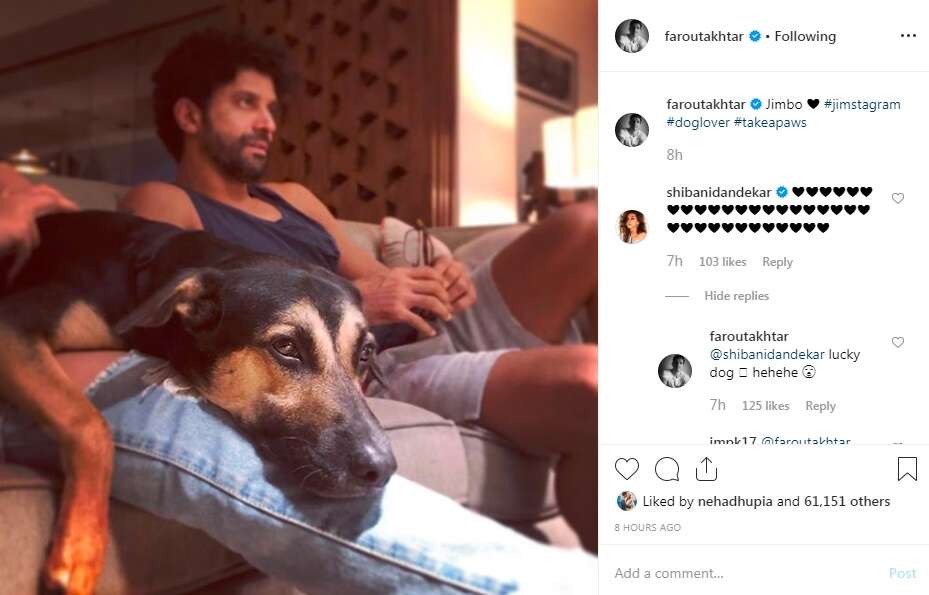Open the dog photo of the post
This screenshot has height=595, width=929.
(299, 298)
